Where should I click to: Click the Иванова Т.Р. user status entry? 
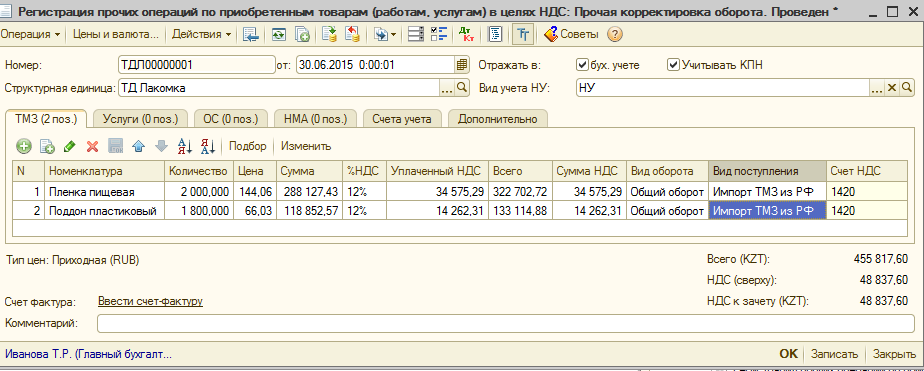tap(88, 354)
